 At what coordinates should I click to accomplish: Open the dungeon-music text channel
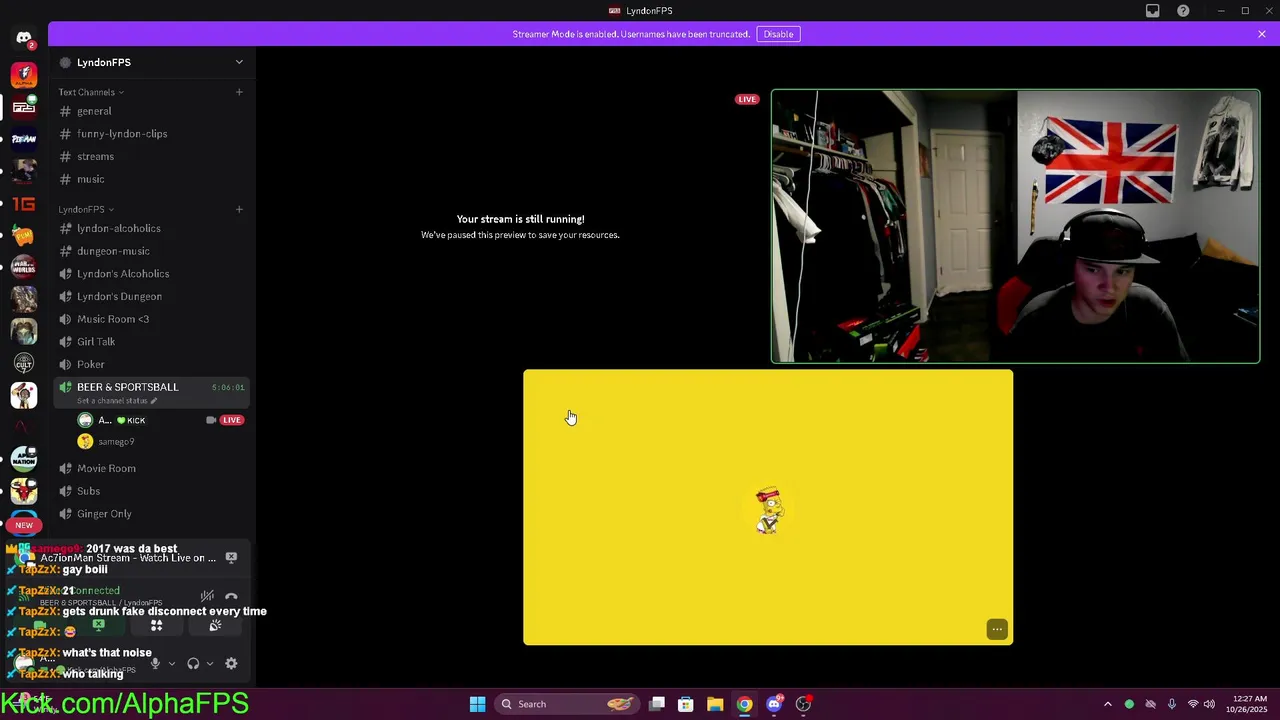click(151, 251)
